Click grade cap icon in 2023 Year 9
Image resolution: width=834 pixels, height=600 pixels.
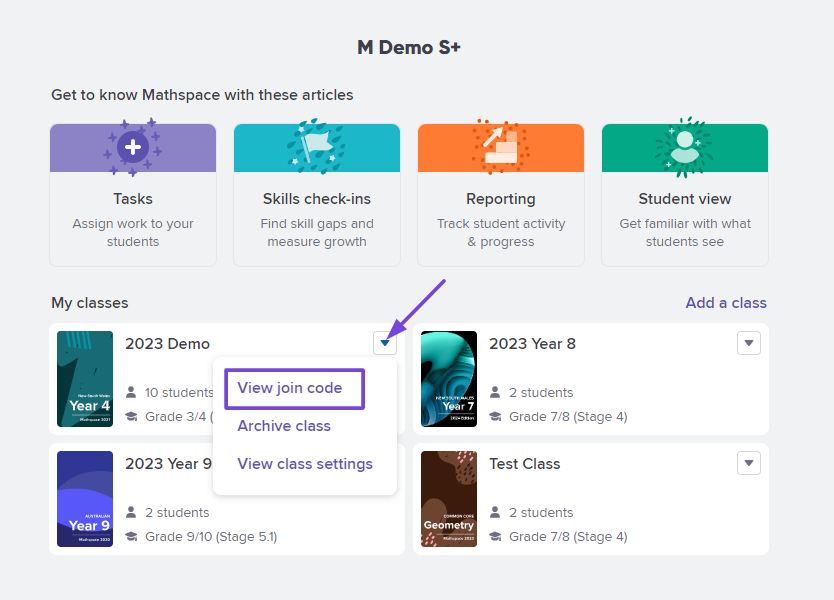(131, 536)
